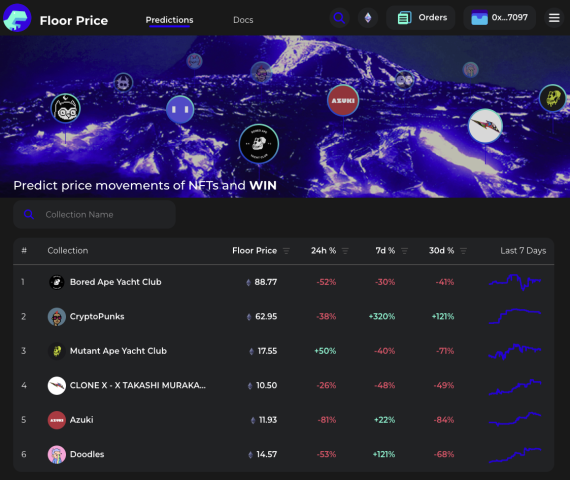Image resolution: width=570 pixels, height=480 pixels.
Task: Click floor price 11.93
Action: (x=268, y=420)
